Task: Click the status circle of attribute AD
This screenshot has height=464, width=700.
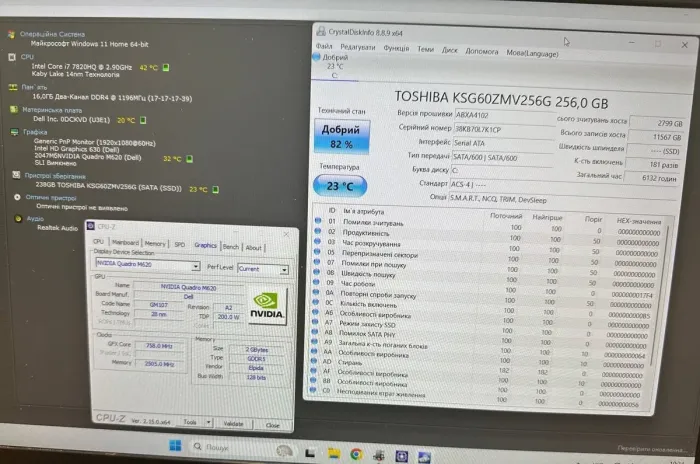Action: pos(313,361)
